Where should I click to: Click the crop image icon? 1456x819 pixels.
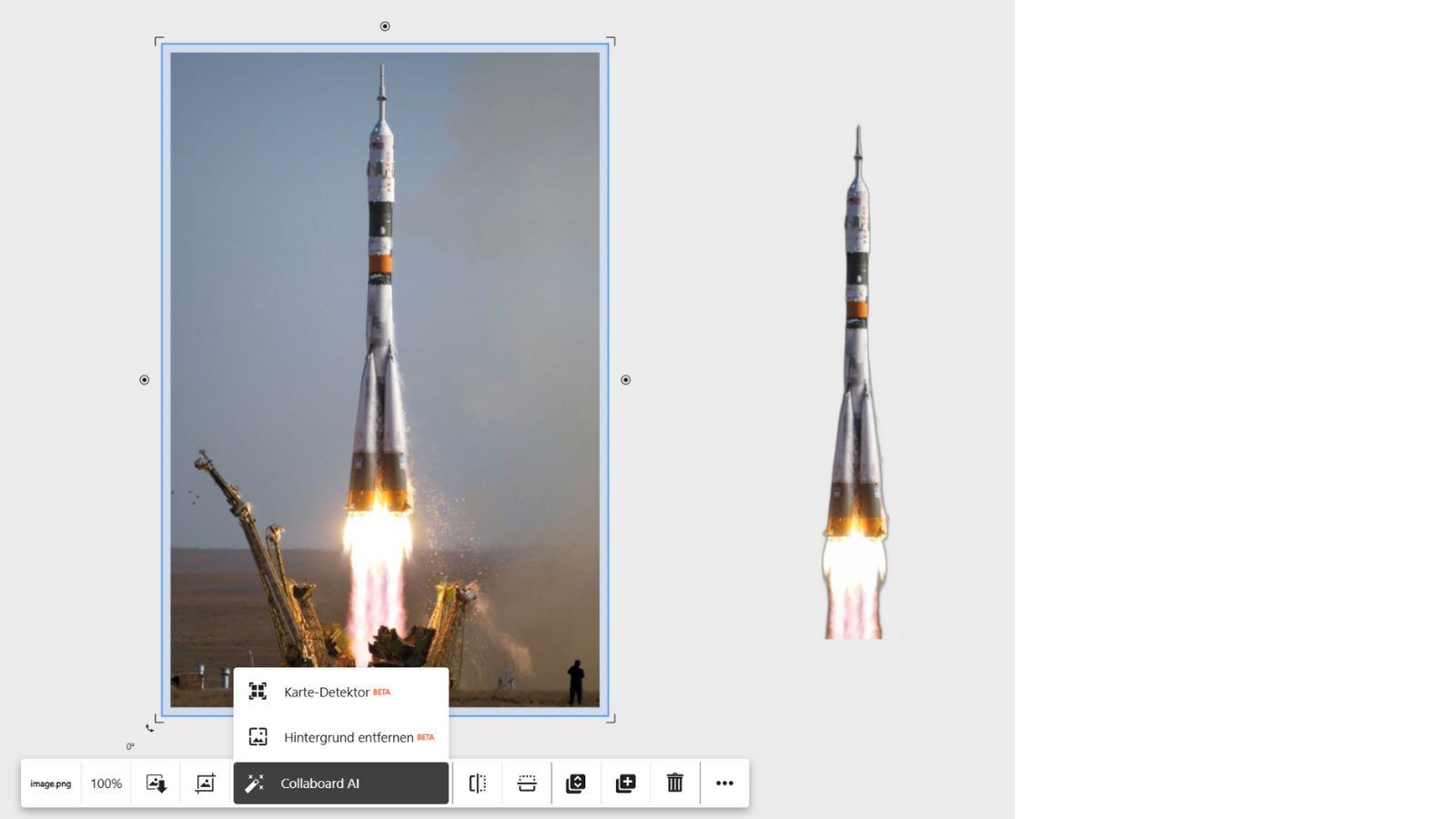click(205, 784)
